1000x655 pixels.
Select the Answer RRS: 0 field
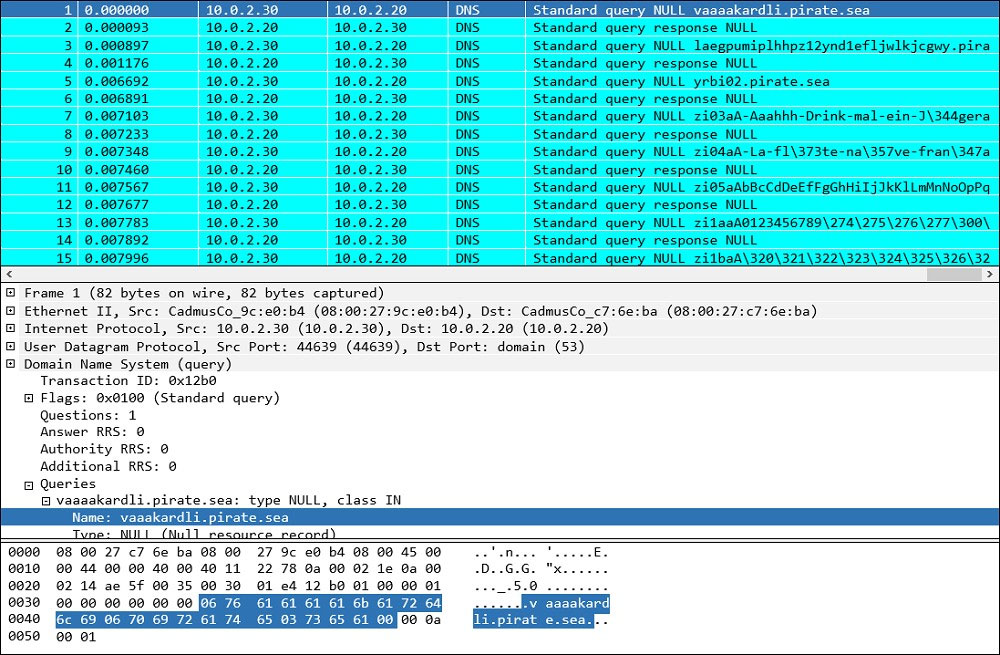[92, 432]
